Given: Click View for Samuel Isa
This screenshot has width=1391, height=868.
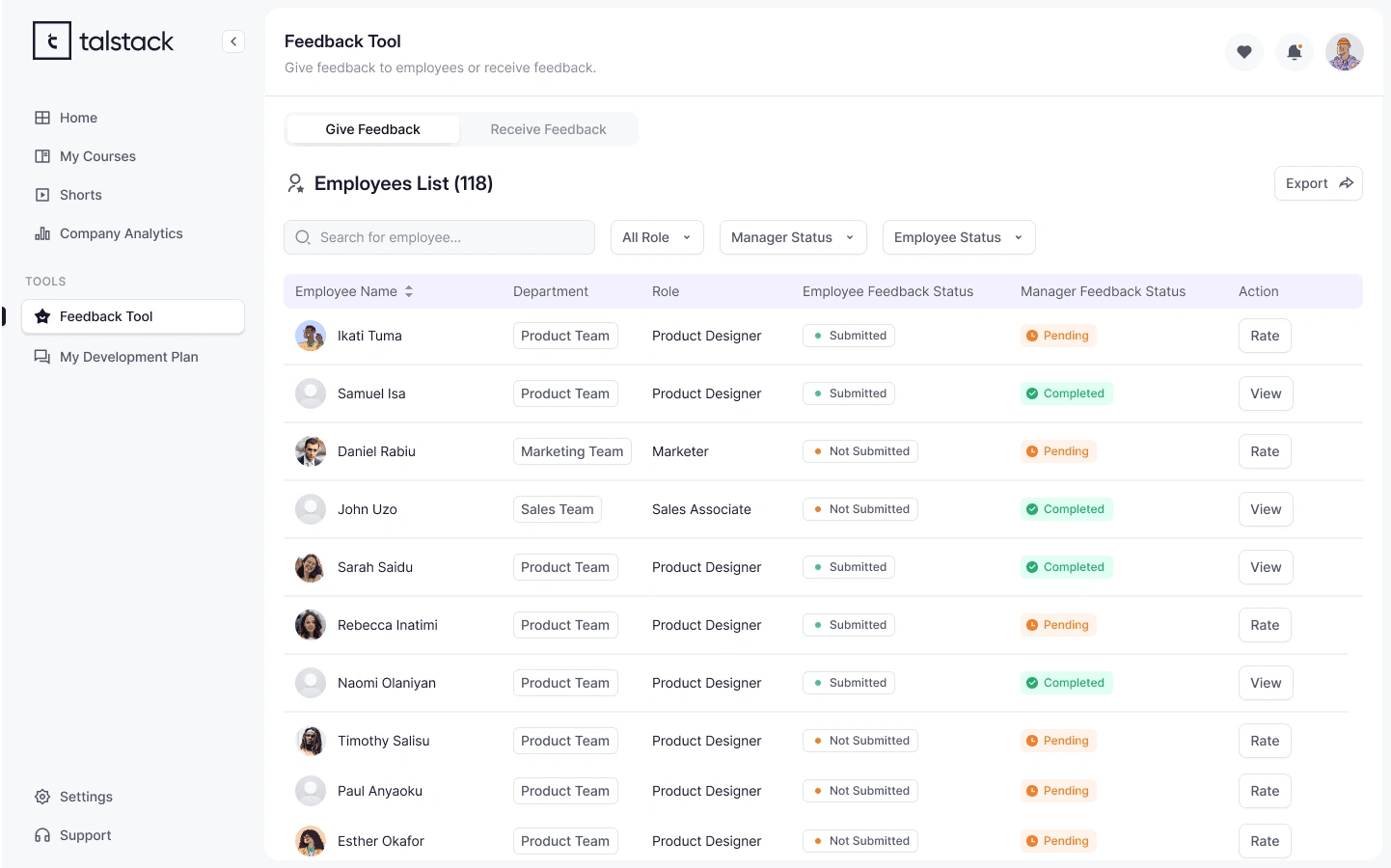Looking at the screenshot, I should (x=1266, y=393).
